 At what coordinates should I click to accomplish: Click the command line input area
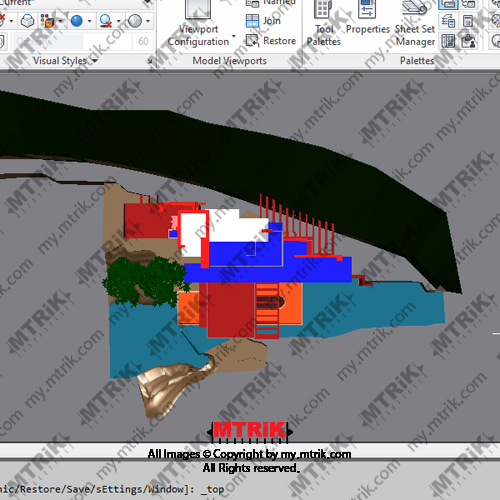pyautogui.click(x=250, y=489)
